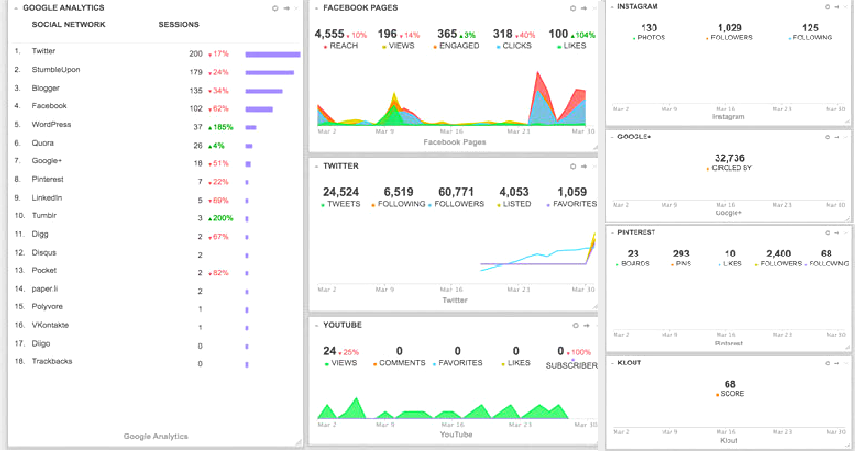Open settings icon of Pinterest widget
Image resolution: width=855 pixels, height=451 pixels.
827,232
